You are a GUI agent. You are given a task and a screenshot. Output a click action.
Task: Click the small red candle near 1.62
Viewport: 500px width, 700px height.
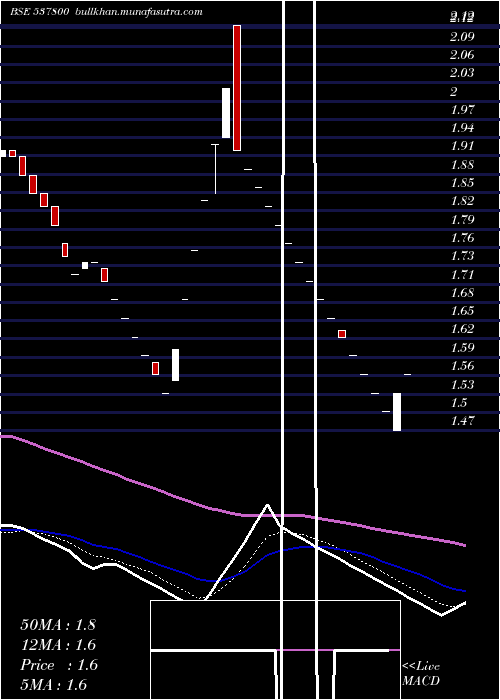point(342,334)
